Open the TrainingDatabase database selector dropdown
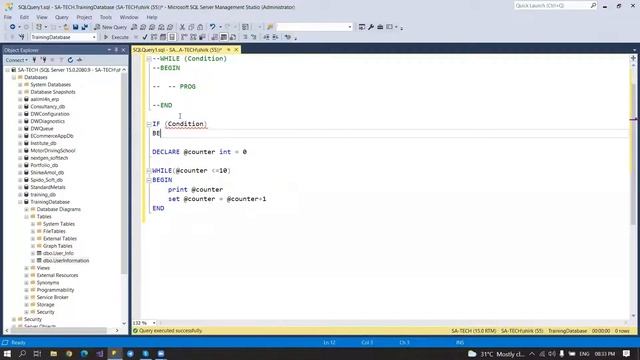 pyautogui.click(x=94, y=37)
